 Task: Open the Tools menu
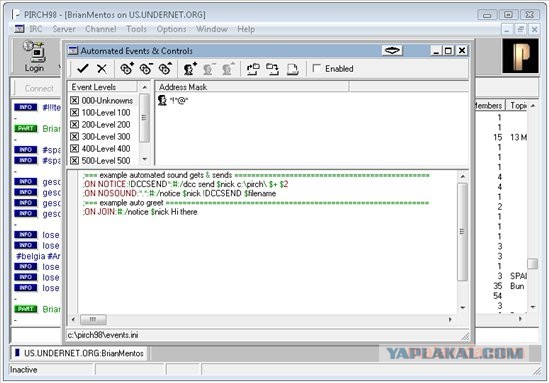coord(137,29)
